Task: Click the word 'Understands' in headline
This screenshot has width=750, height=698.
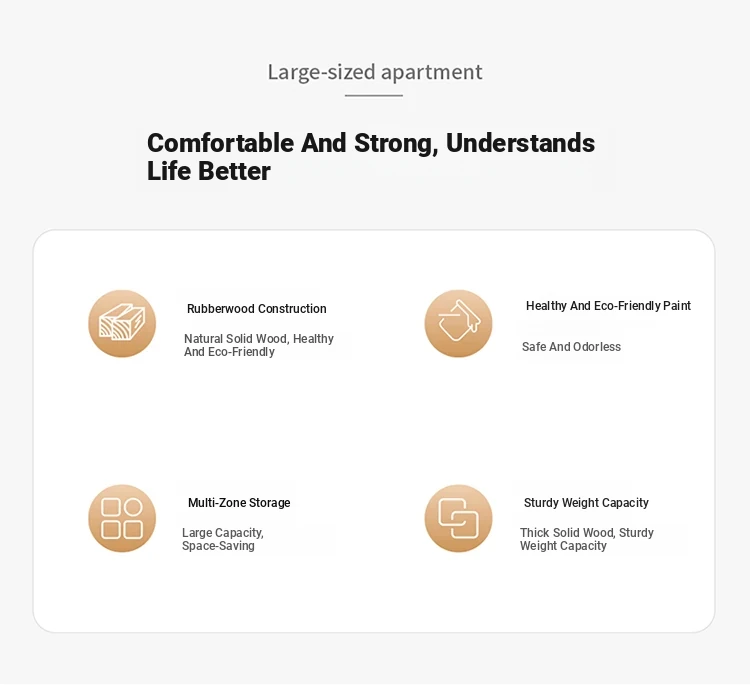Action: 520,143
